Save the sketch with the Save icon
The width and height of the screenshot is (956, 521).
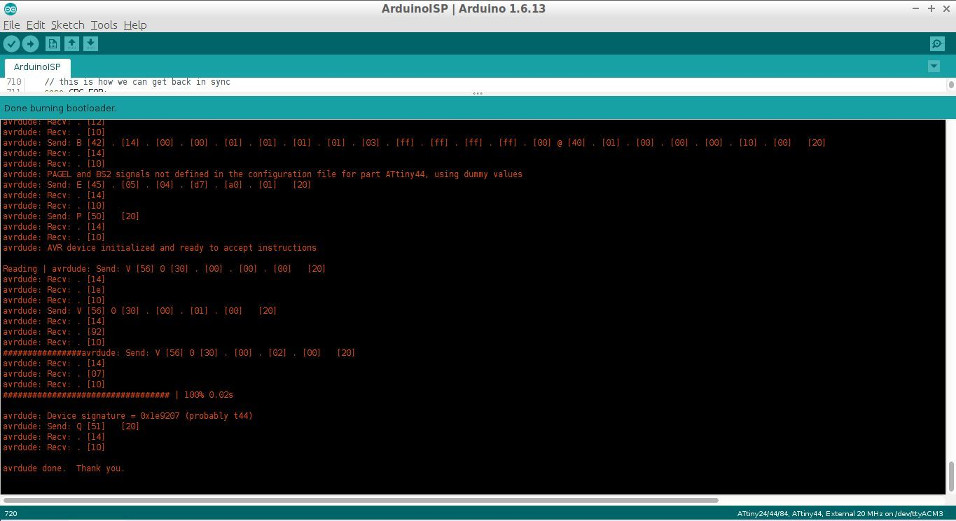pyautogui.click(x=90, y=44)
